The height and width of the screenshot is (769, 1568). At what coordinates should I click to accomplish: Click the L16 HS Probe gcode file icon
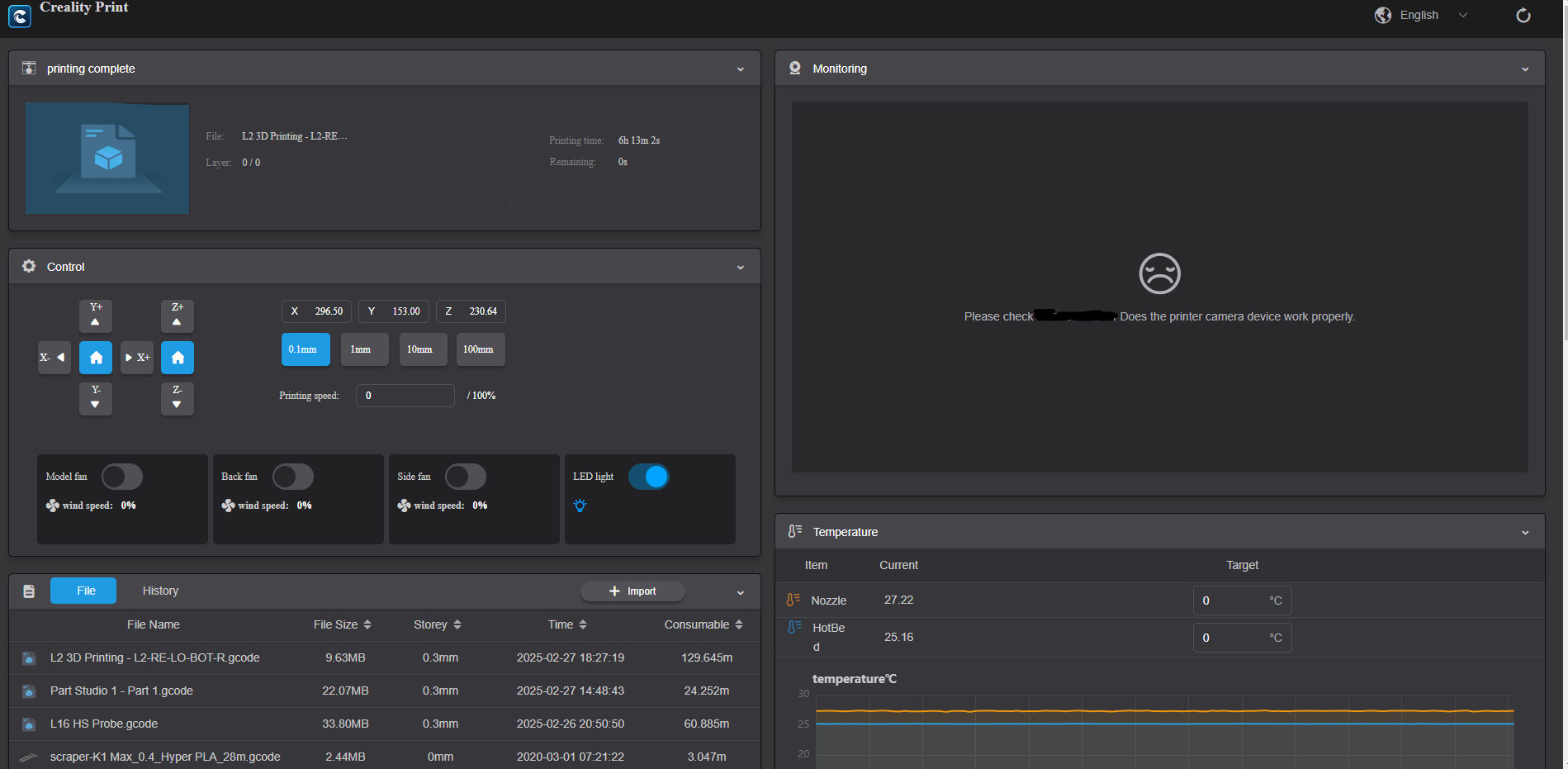(29, 724)
